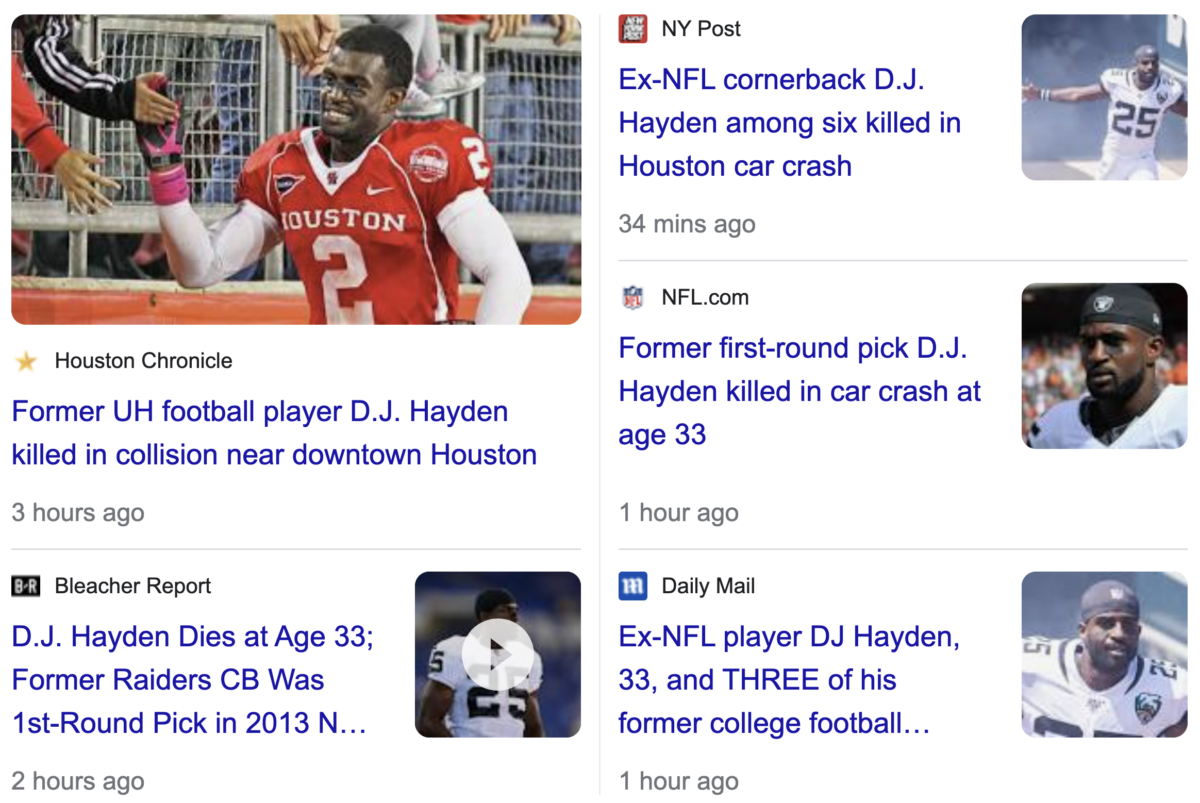Click '3 hours ago' timestamp
Viewport: 1200px width, 803px height.
pos(78,513)
